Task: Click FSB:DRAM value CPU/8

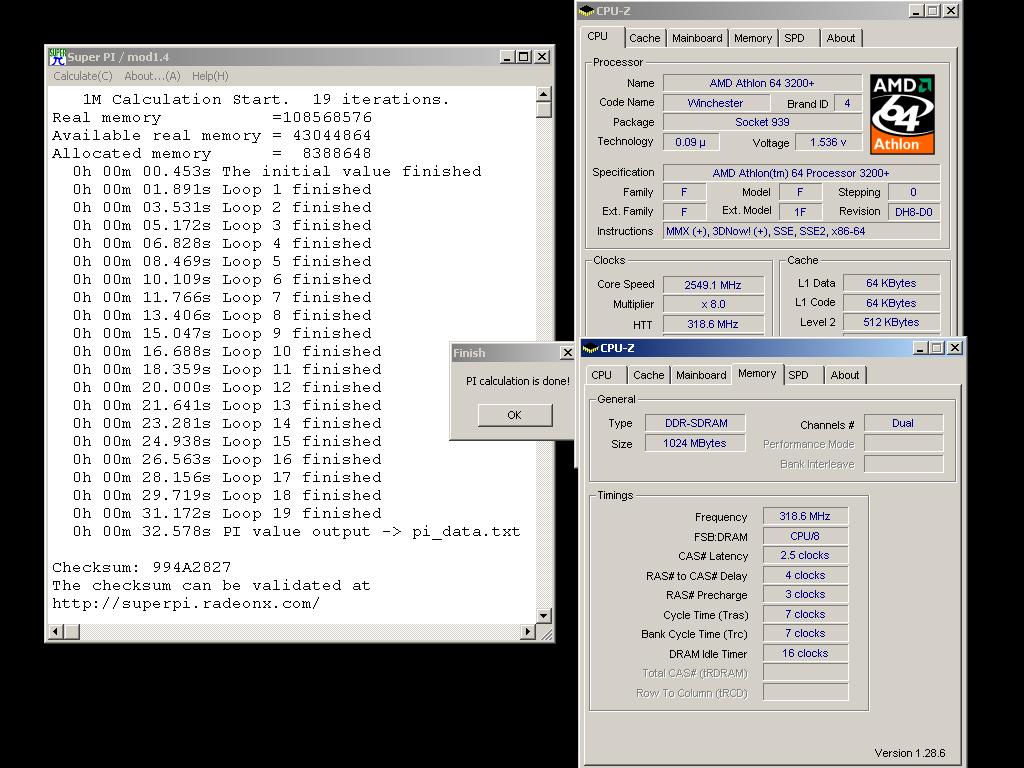Action: coord(805,536)
